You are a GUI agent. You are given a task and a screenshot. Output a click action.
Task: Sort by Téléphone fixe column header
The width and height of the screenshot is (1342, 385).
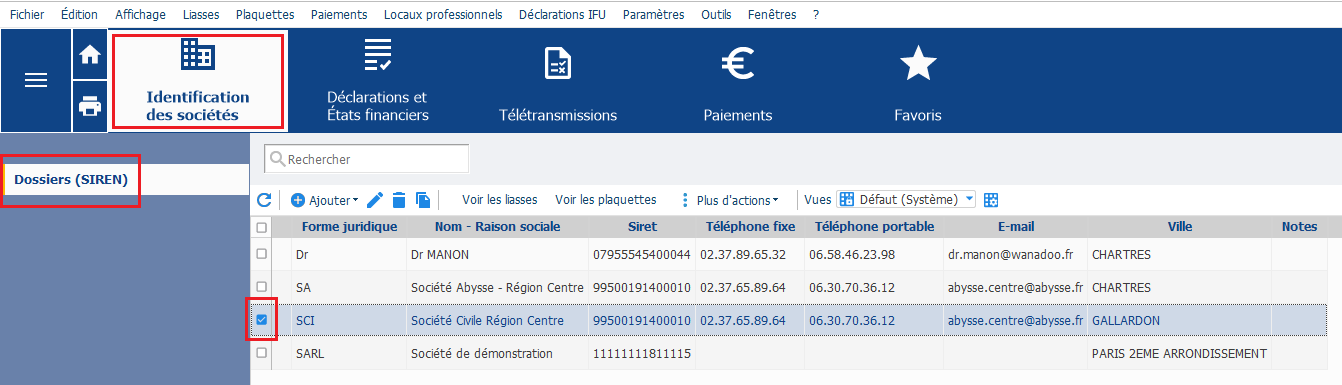(750, 227)
